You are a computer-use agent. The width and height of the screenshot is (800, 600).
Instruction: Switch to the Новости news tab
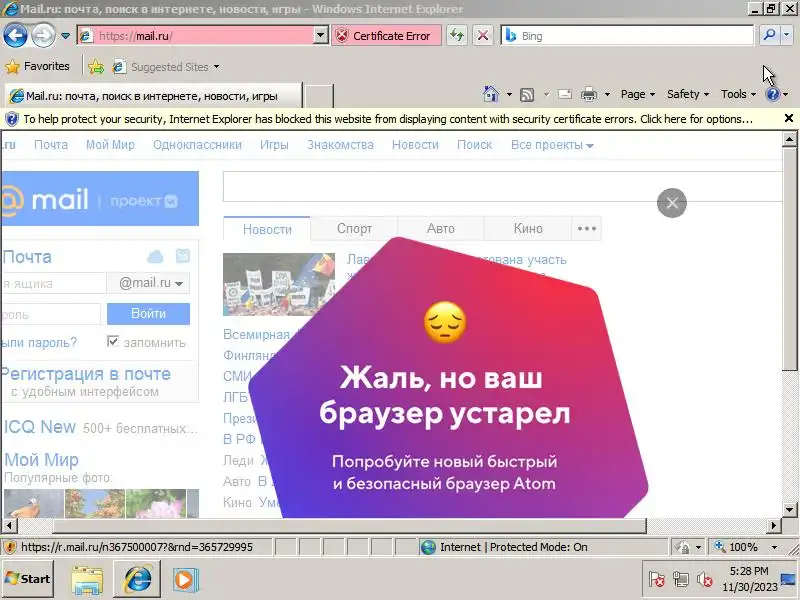pyautogui.click(x=267, y=229)
